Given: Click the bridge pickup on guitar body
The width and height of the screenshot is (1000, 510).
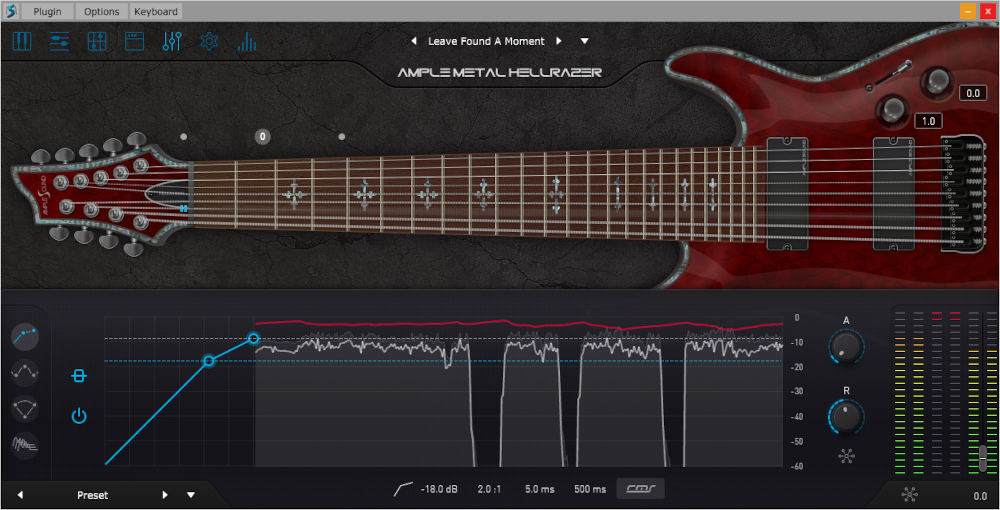Looking at the screenshot, I should click(893, 193).
